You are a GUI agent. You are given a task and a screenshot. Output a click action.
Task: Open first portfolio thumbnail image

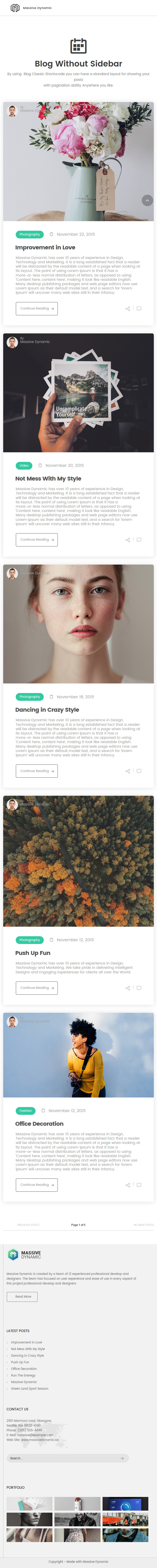(29, 1504)
